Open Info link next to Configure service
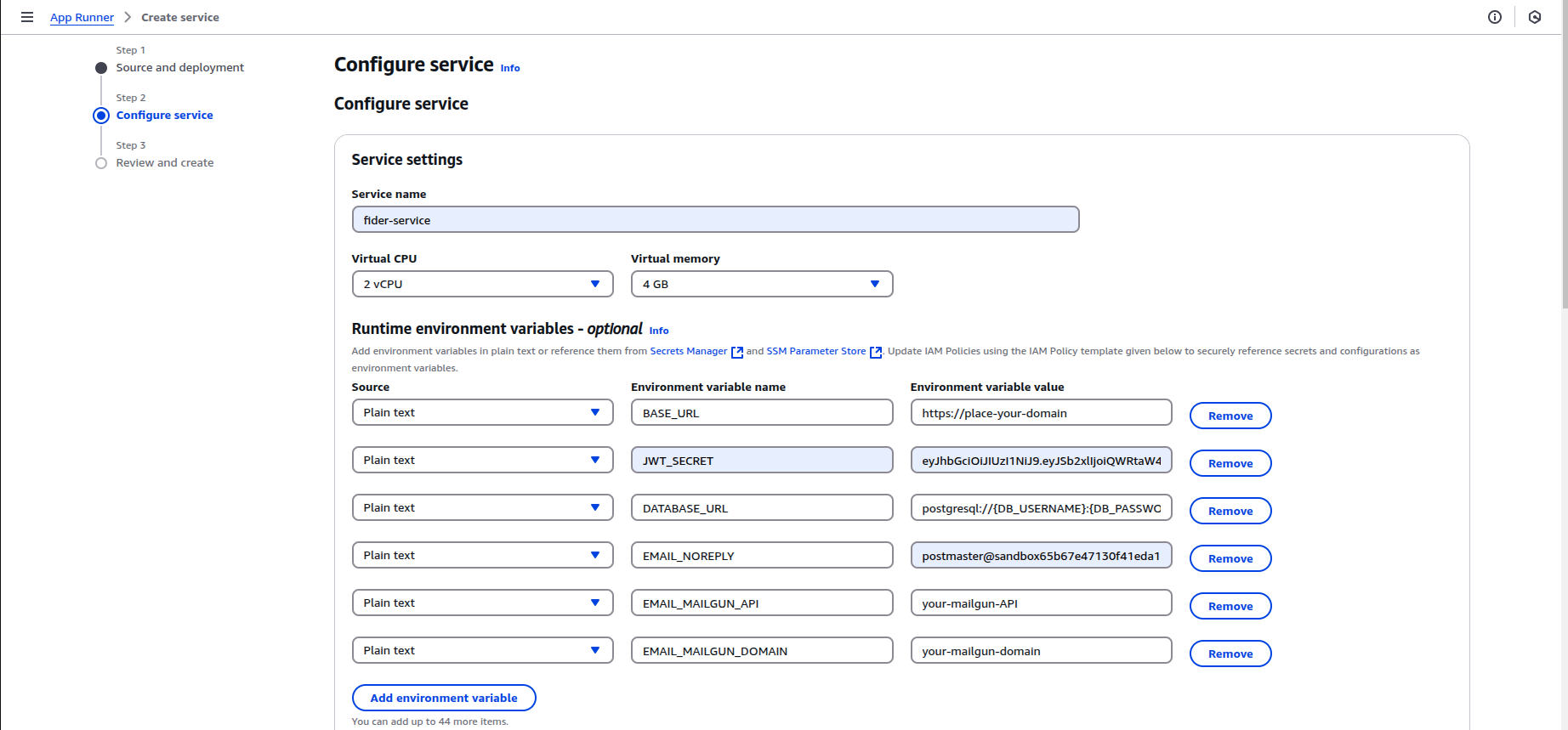This screenshot has height=730, width=1568. tap(509, 68)
